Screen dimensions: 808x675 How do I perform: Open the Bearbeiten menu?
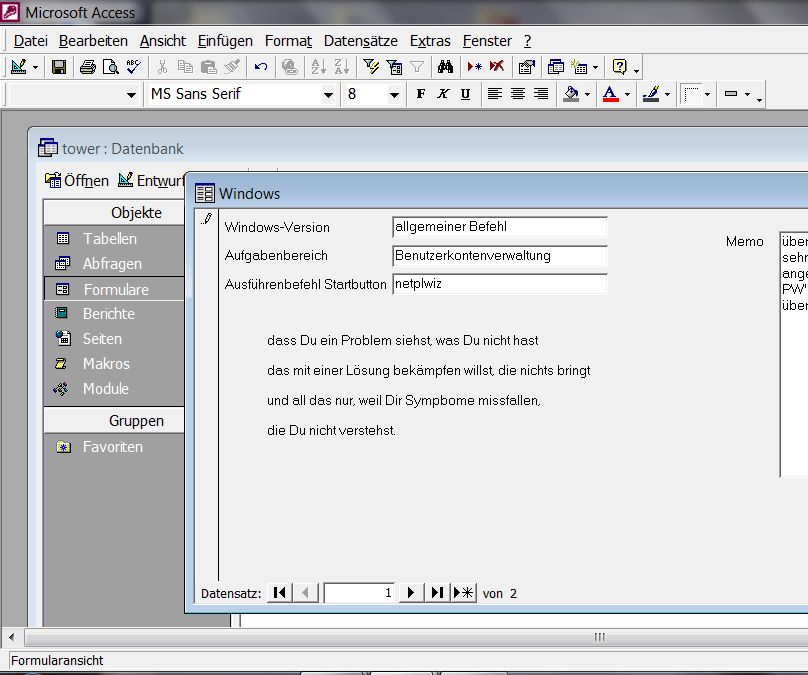pyautogui.click(x=93, y=41)
